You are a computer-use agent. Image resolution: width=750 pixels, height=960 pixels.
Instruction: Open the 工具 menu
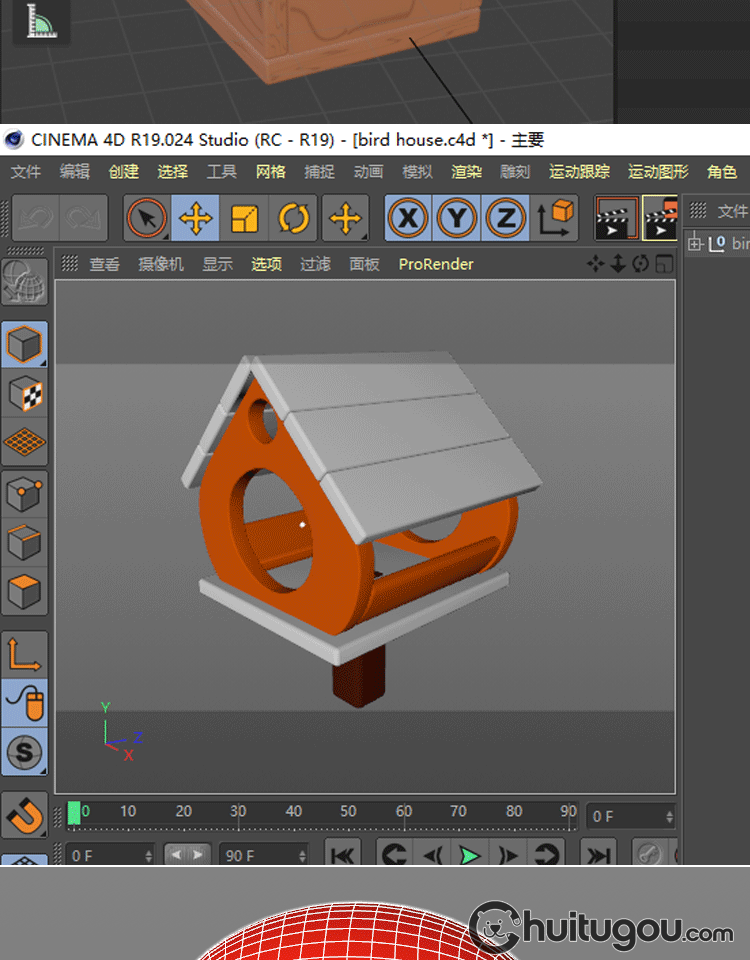pos(222,172)
